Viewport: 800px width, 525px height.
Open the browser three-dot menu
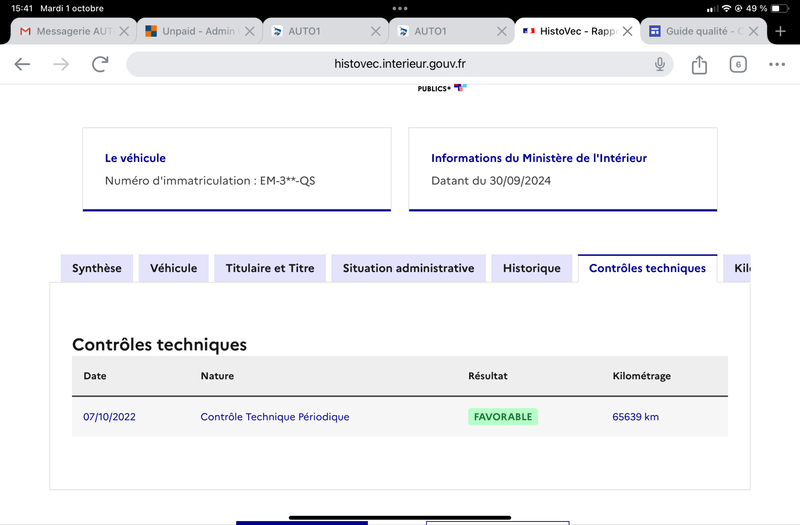[x=777, y=64]
